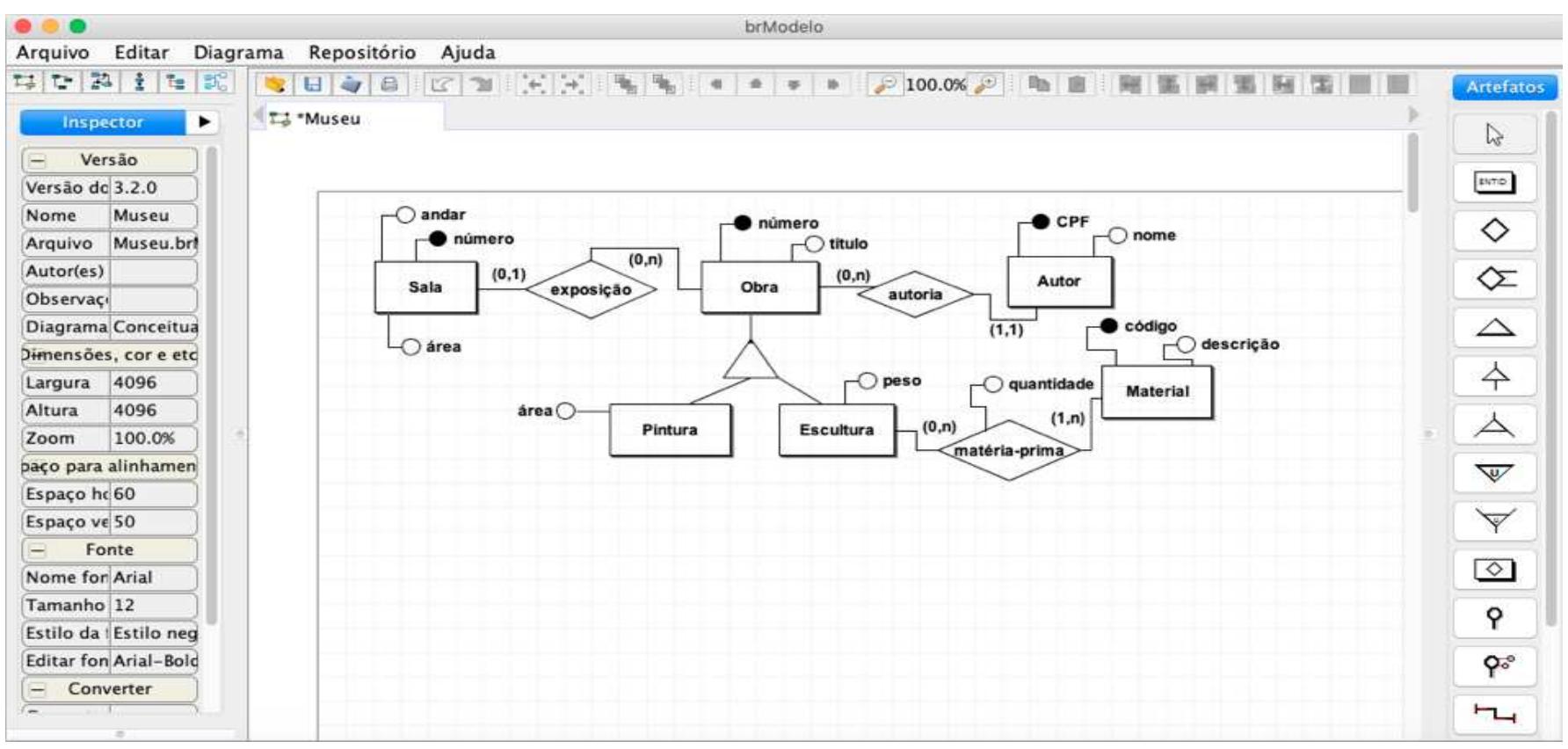Zoom in using the magnifier right of 100.0%
1568x749 pixels.
986,84
